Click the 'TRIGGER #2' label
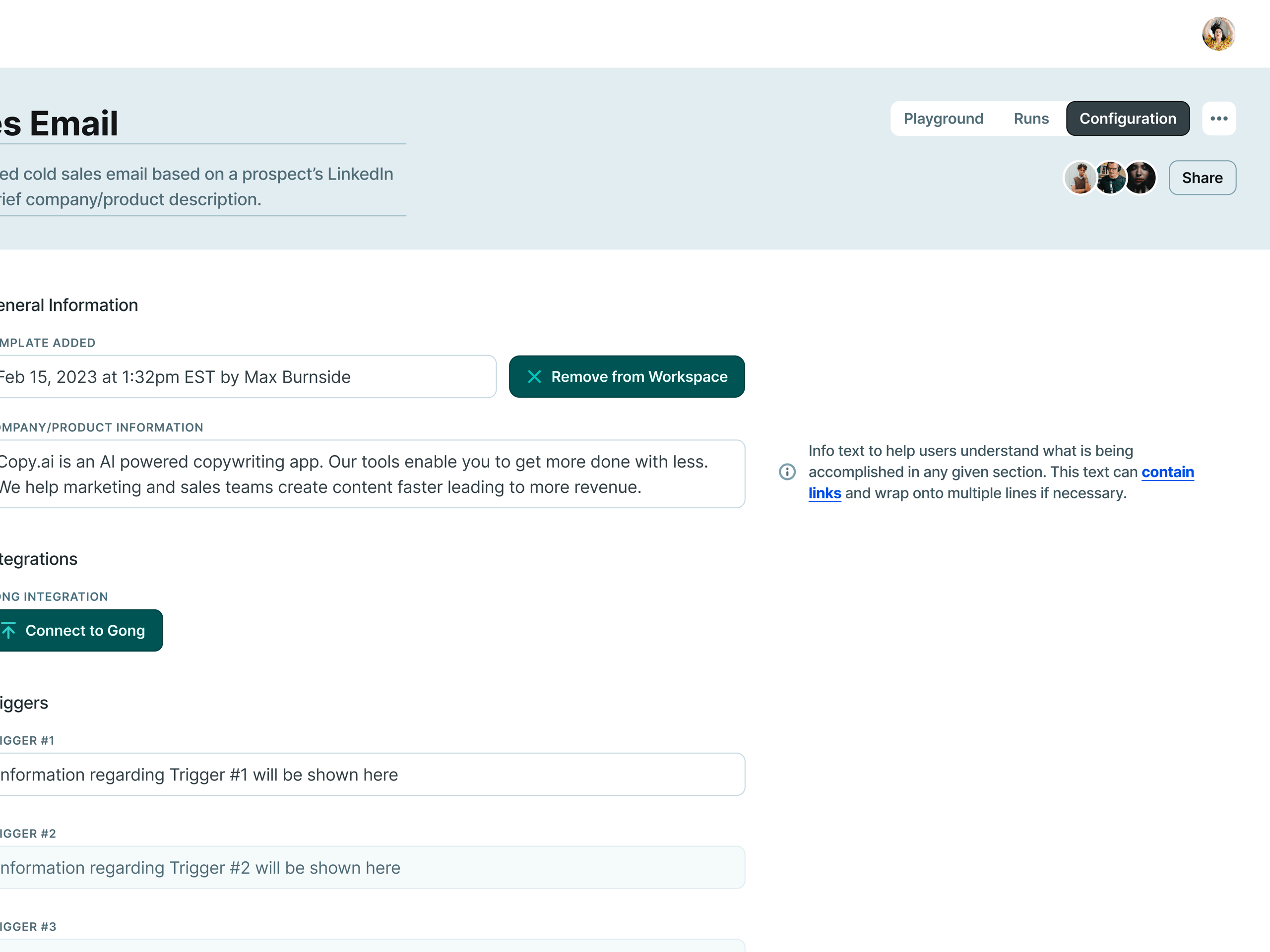The width and height of the screenshot is (1270, 952). click(28, 834)
